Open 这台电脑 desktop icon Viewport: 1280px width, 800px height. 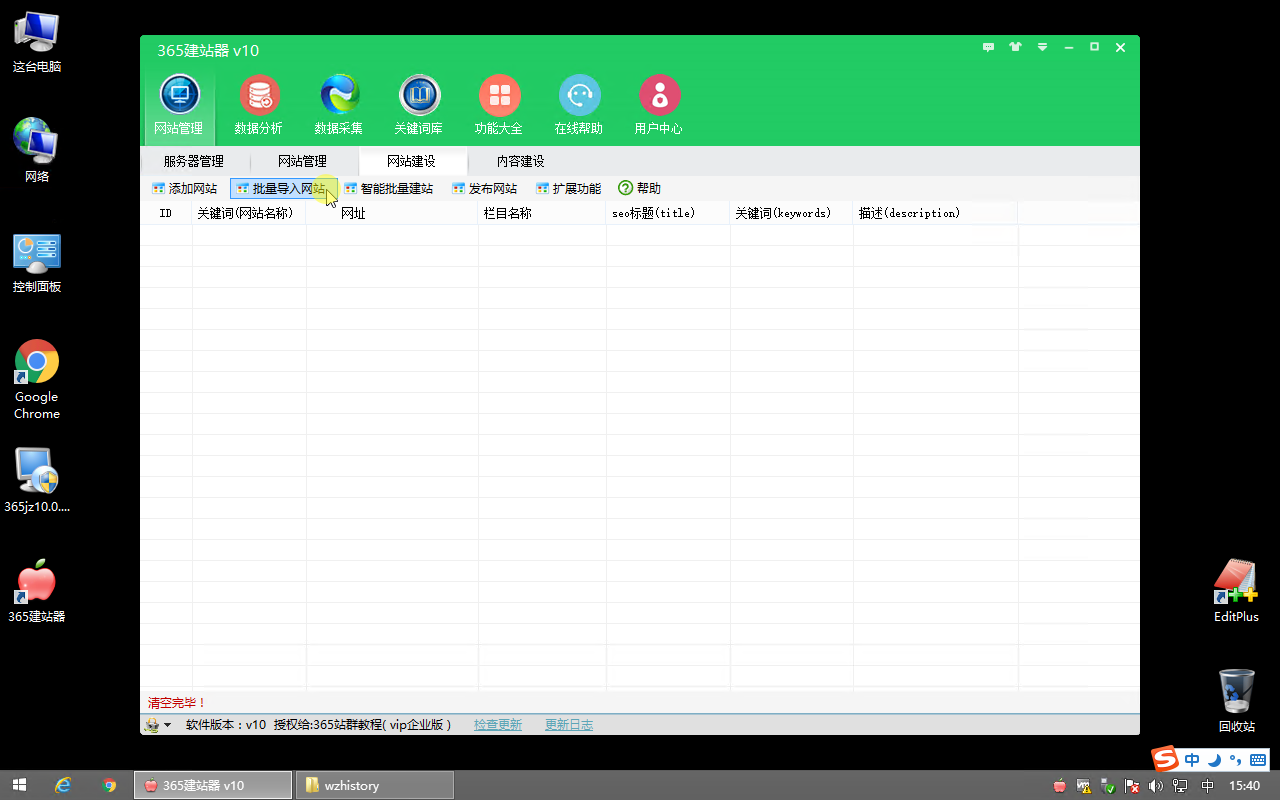click(x=37, y=43)
